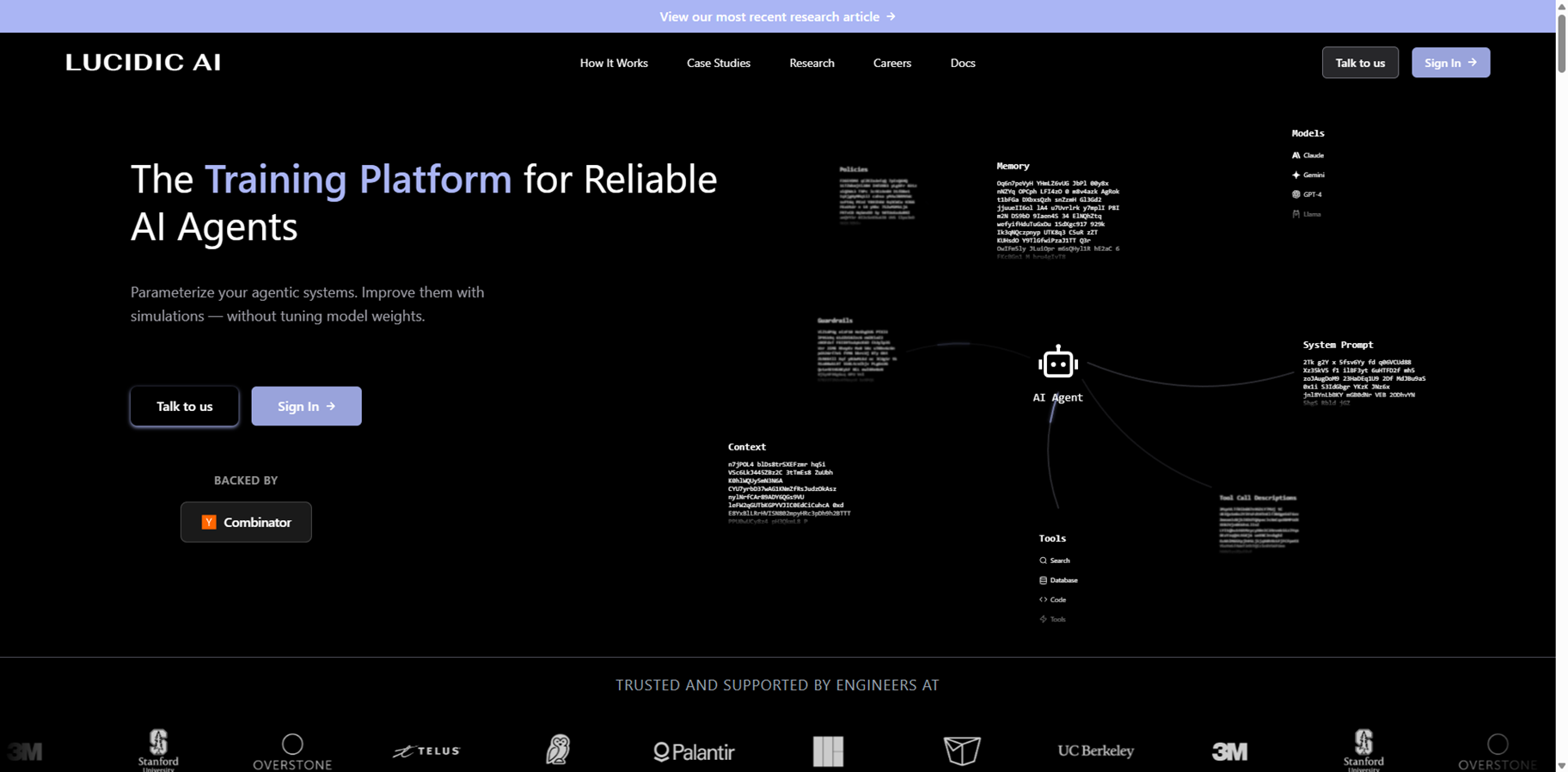
Task: Click the TELUS logo
Action: [x=426, y=751]
